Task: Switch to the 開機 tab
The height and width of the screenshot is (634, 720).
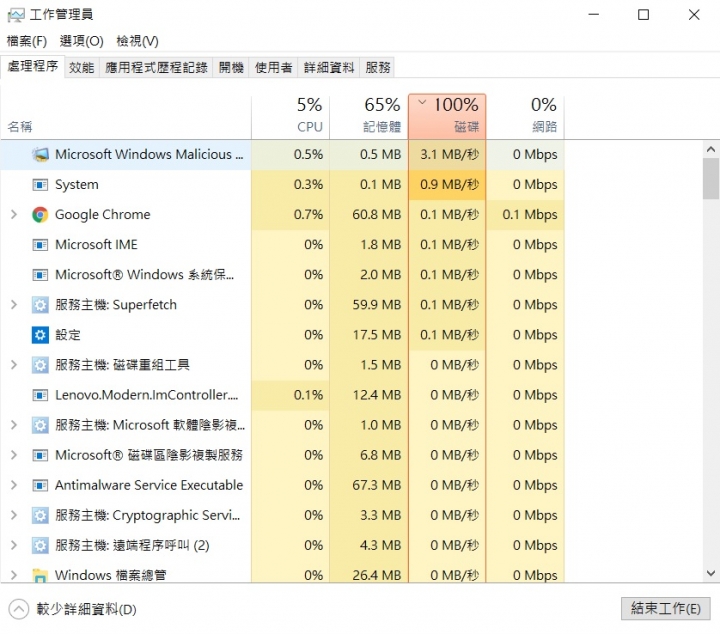Action: [x=231, y=68]
